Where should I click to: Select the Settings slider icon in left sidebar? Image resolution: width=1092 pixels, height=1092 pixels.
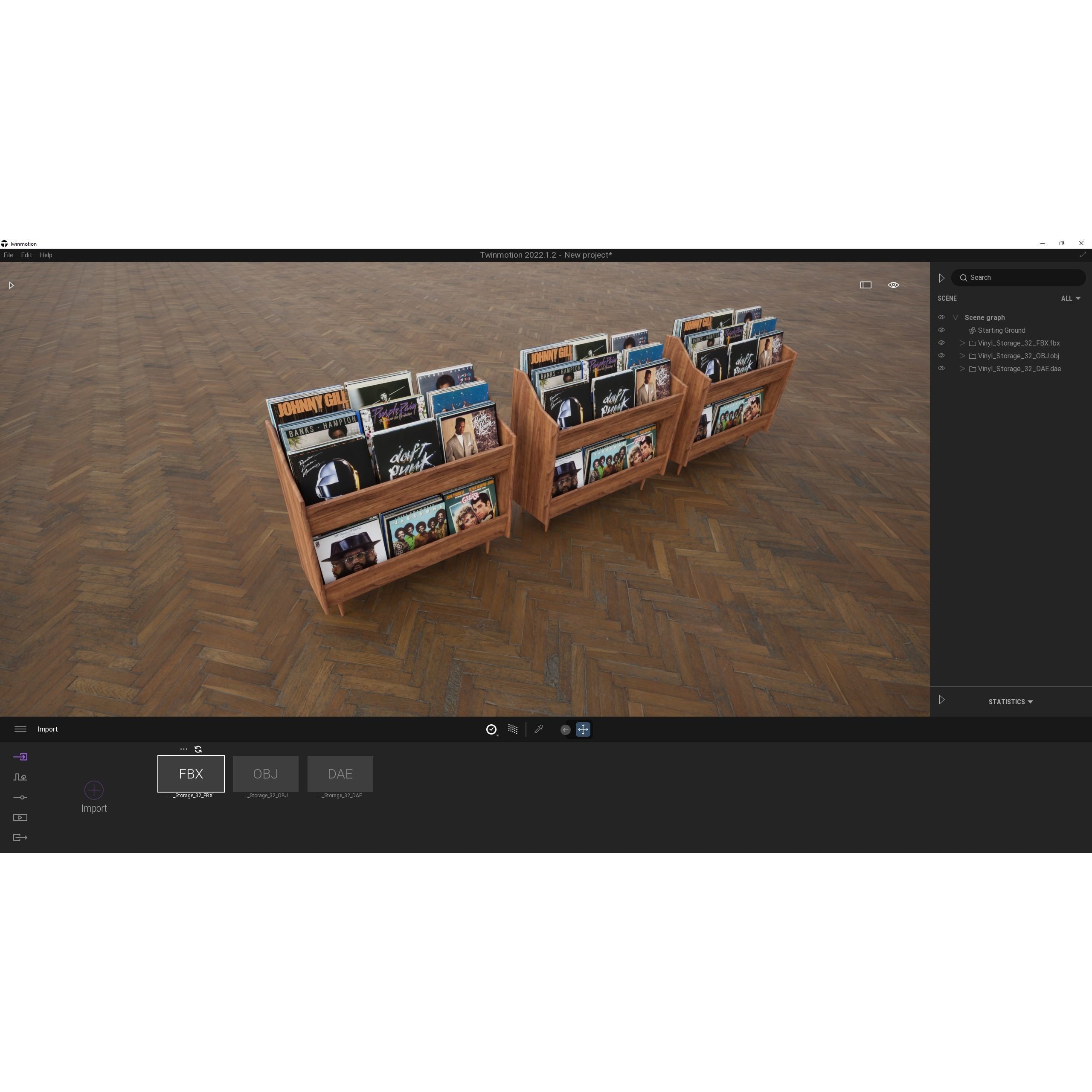point(20,797)
